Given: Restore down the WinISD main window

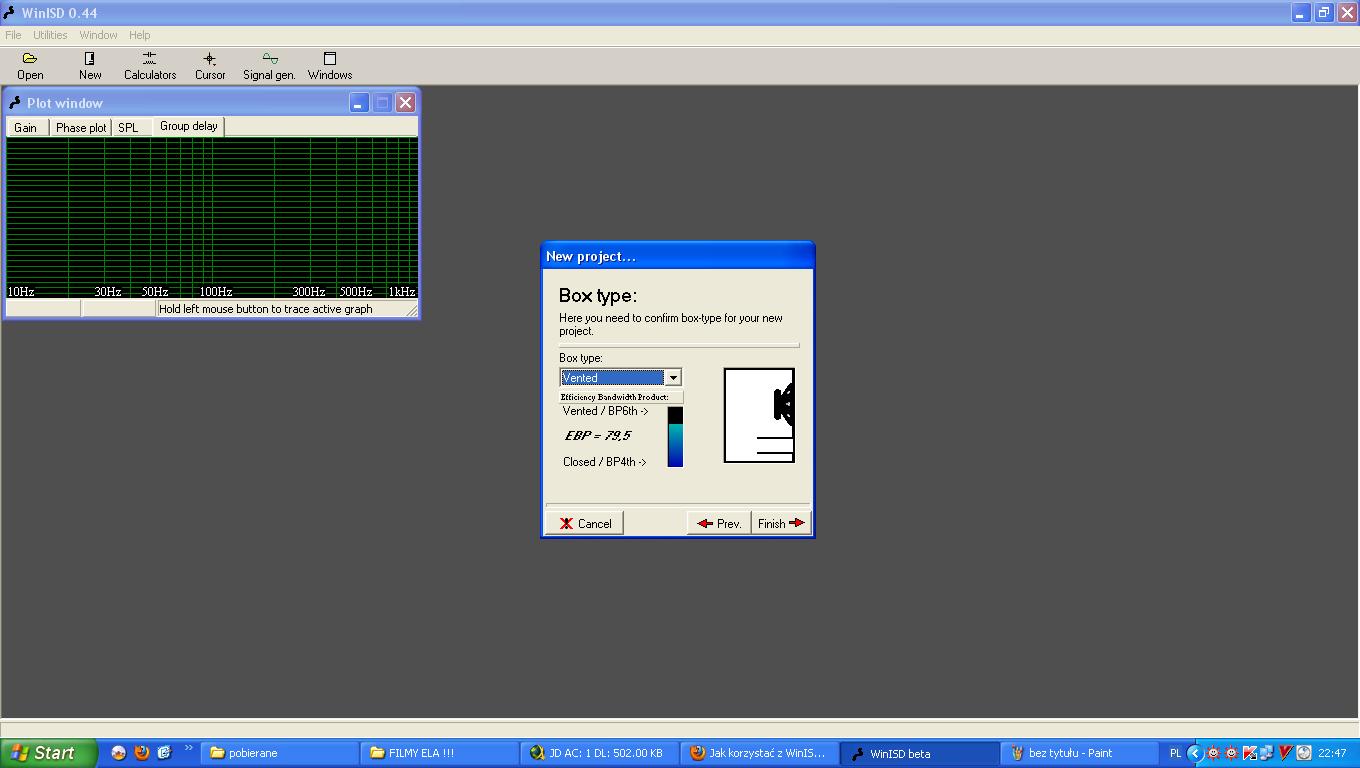Looking at the screenshot, I should tap(1323, 13).
